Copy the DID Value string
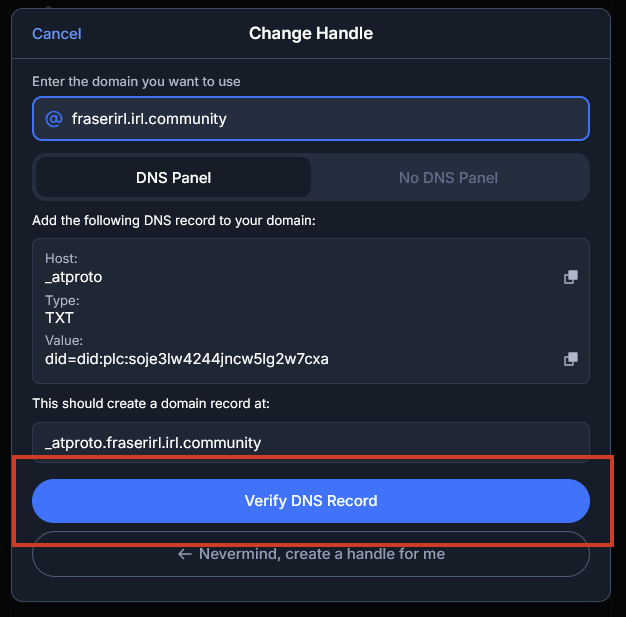The image size is (626, 617). [x=571, y=359]
